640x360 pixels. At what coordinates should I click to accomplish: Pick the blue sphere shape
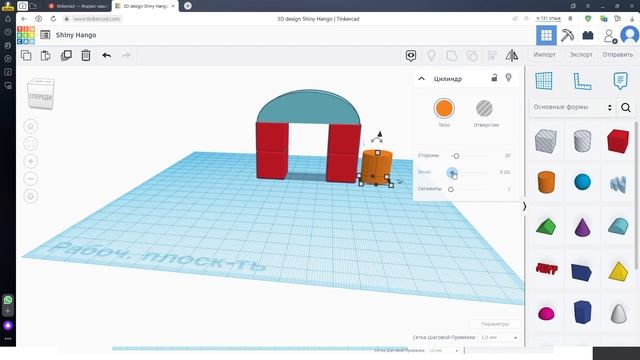(x=582, y=182)
